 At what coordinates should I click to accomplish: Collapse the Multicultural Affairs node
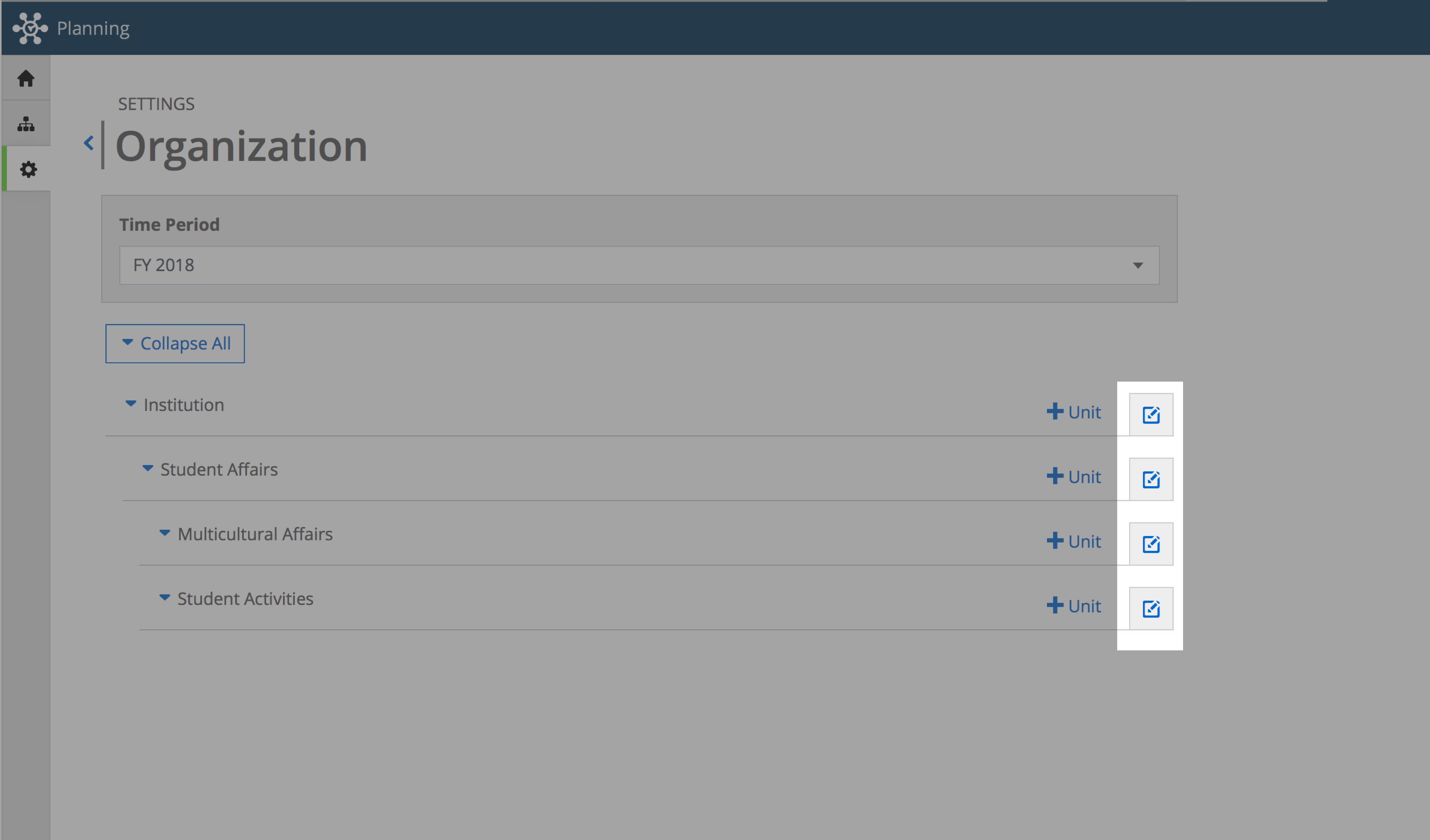point(165,533)
